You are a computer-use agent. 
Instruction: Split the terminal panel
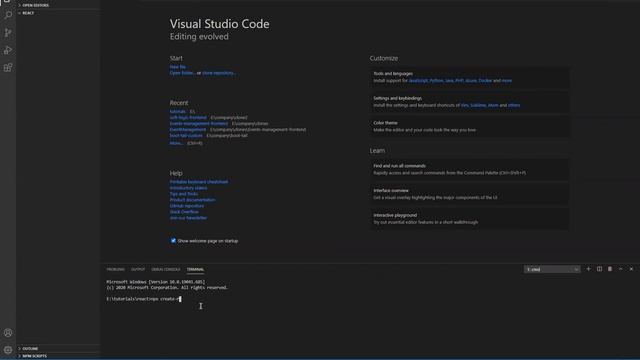point(599,269)
